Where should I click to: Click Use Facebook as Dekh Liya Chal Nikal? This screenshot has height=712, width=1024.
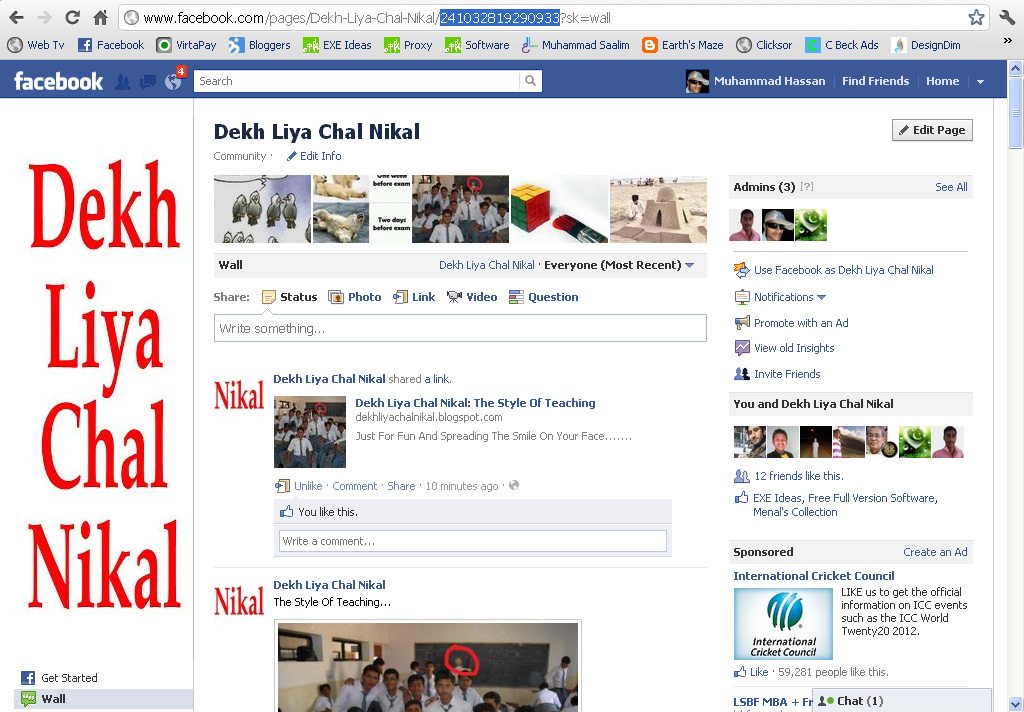pyautogui.click(x=843, y=270)
